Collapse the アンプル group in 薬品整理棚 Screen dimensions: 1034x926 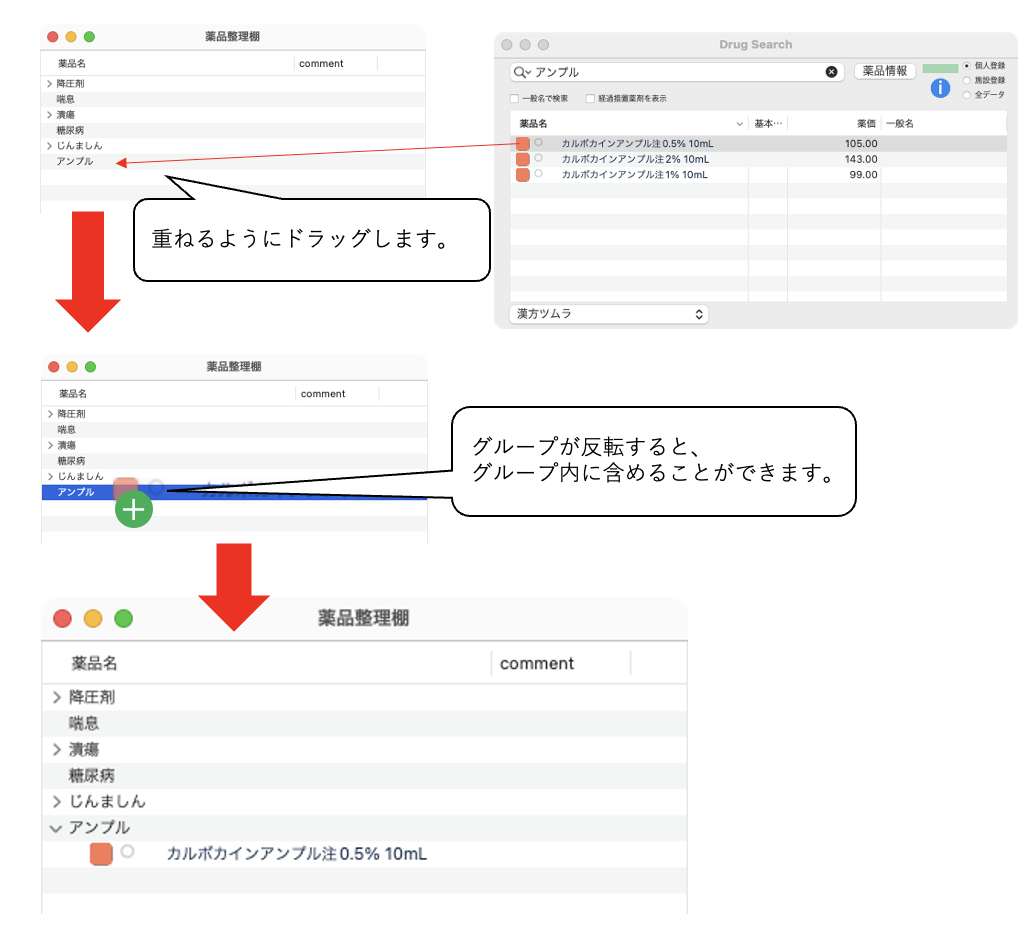click(x=57, y=828)
